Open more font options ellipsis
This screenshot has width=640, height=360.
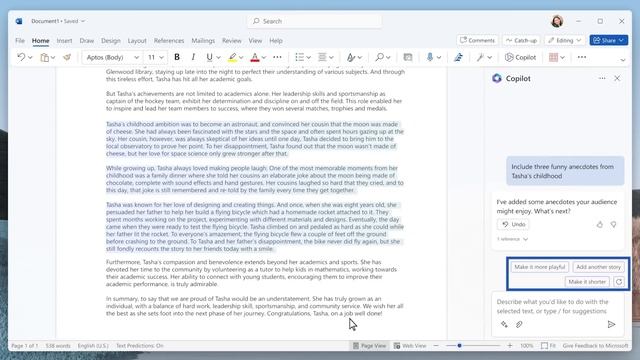point(277,58)
